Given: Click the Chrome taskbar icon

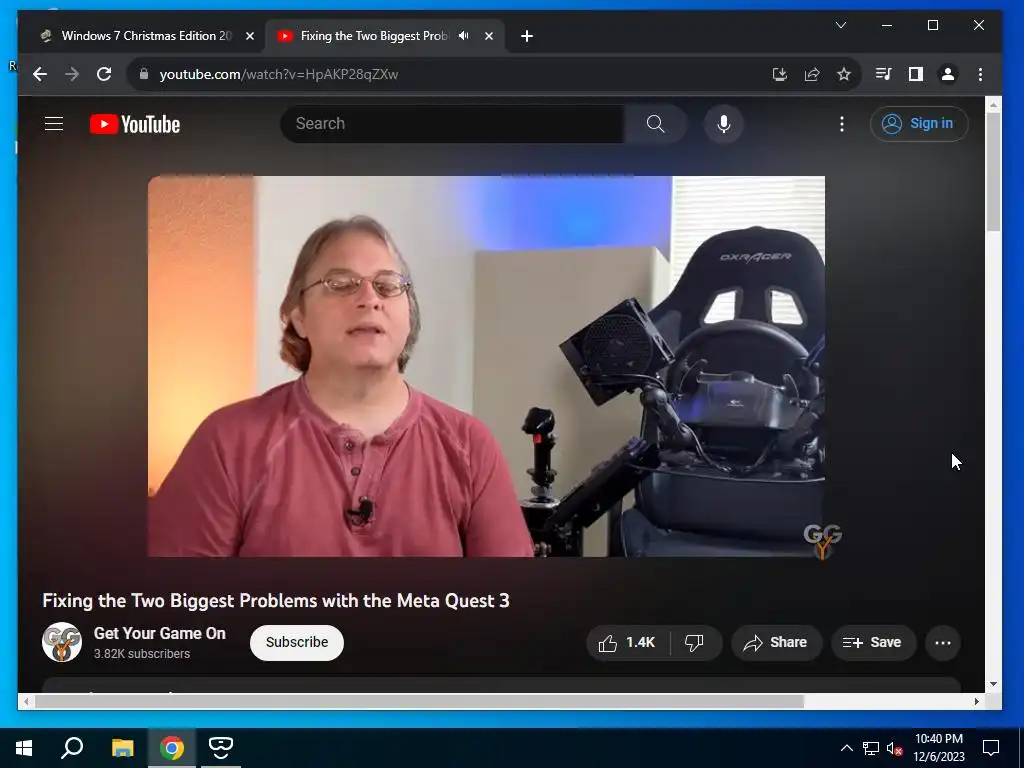Looking at the screenshot, I should [x=172, y=748].
